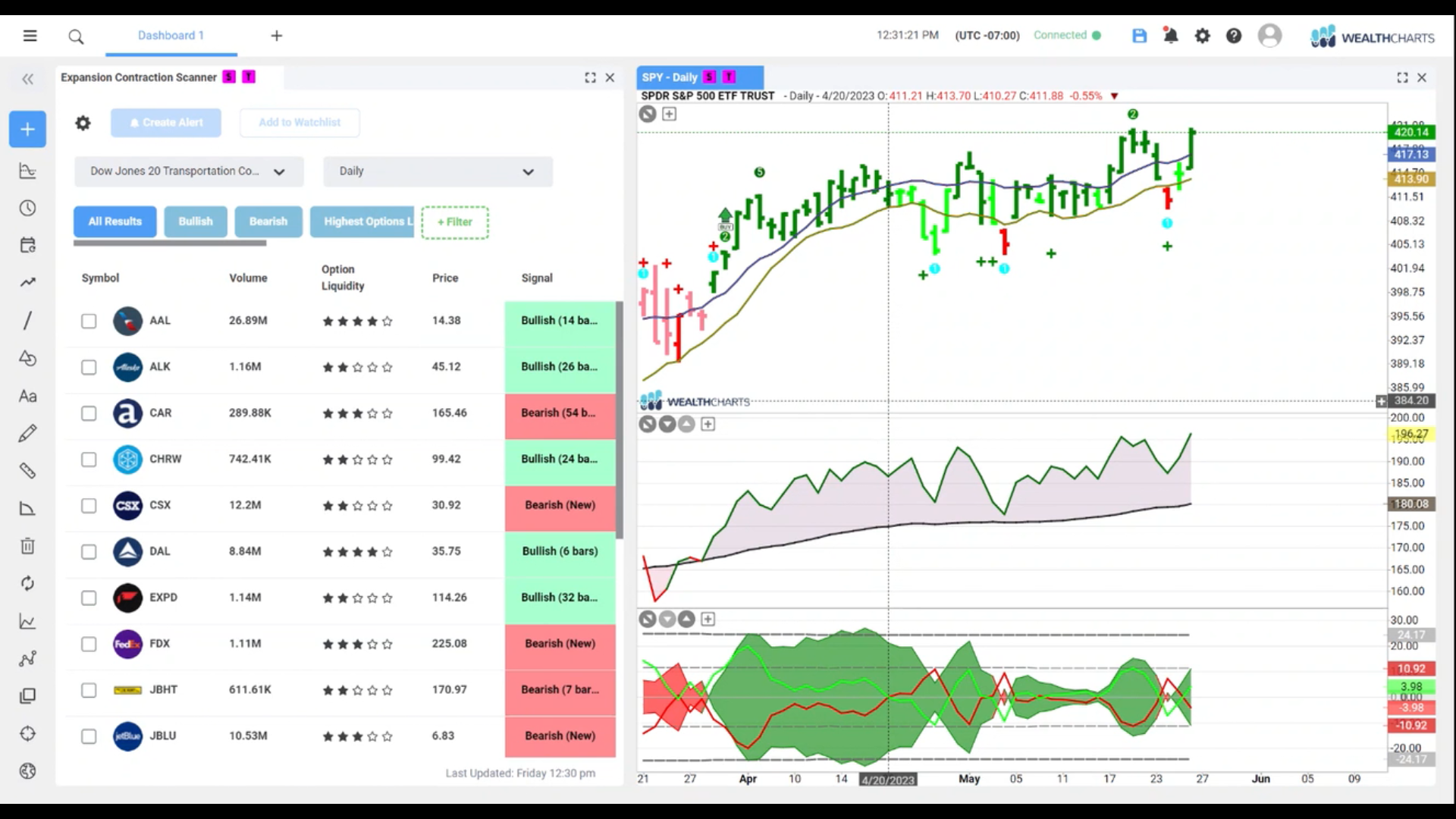Image resolution: width=1456 pixels, height=819 pixels.
Task: Click the trash delete drawings icon
Action: point(27,545)
